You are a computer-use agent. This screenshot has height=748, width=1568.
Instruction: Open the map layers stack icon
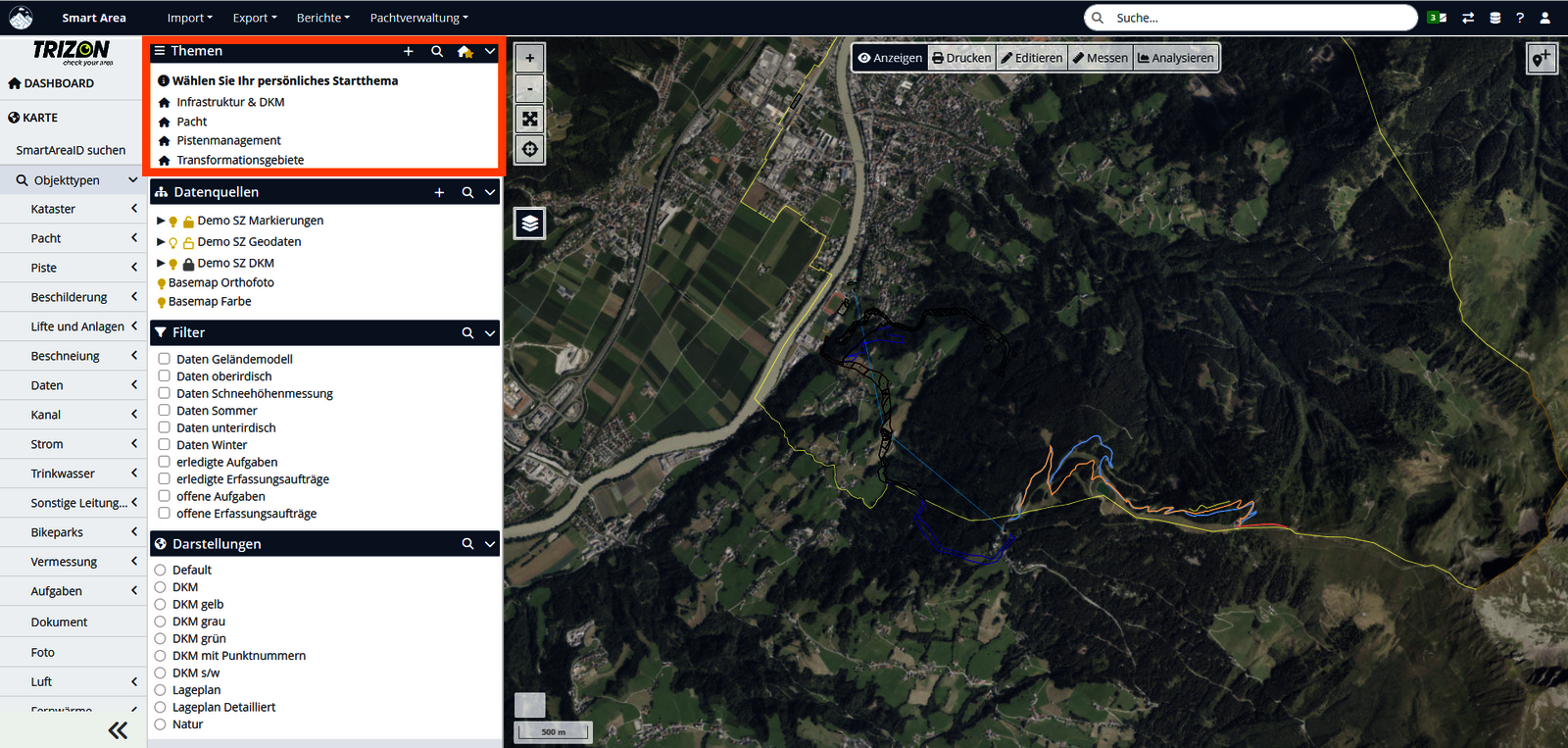click(x=529, y=224)
